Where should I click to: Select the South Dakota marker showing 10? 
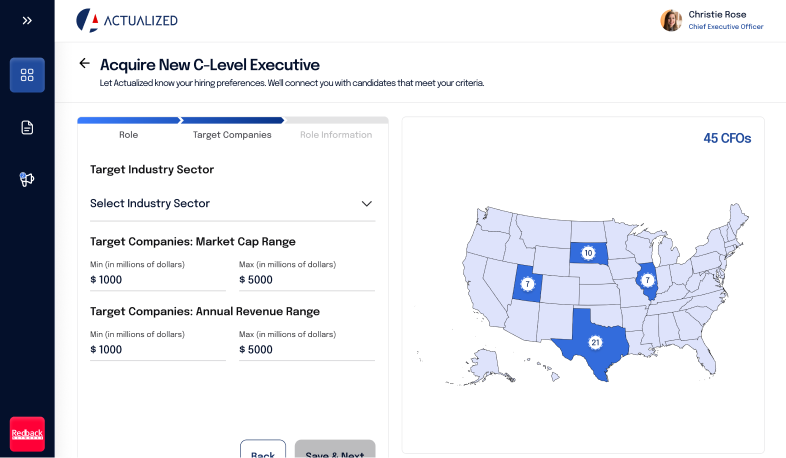click(588, 253)
